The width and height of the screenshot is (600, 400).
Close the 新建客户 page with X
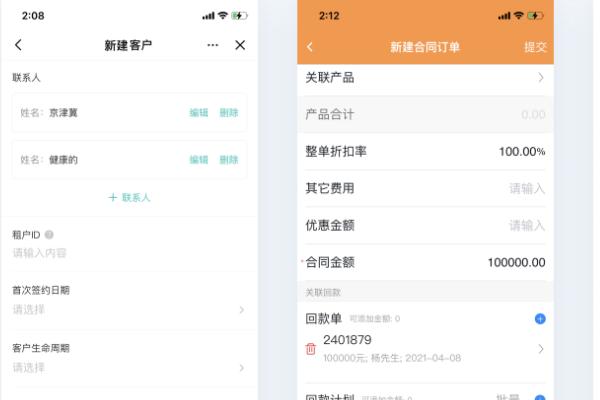point(240,45)
